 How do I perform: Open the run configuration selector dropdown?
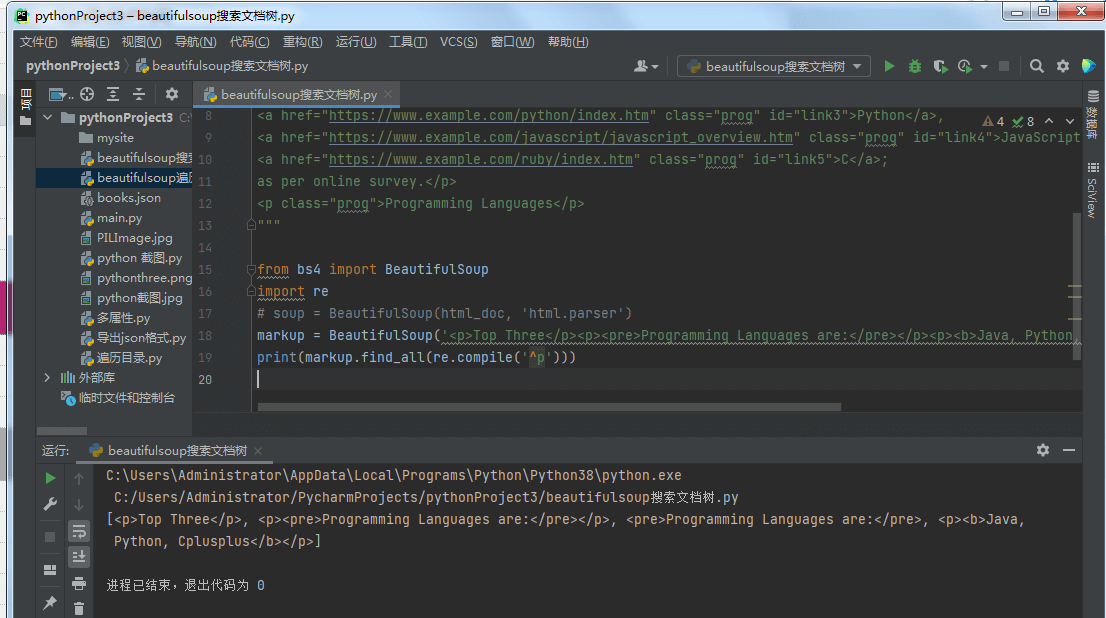774,66
